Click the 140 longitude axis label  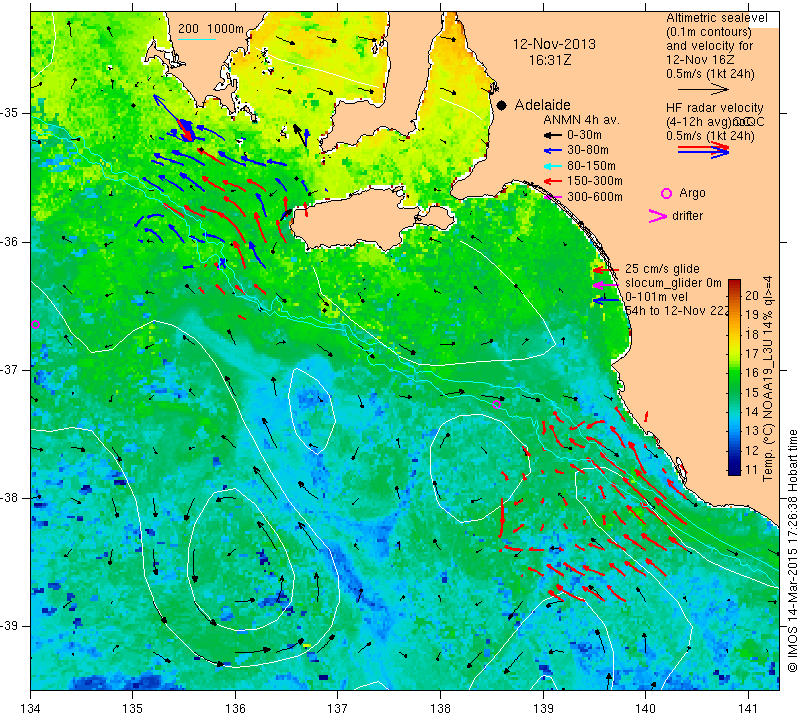(645, 709)
